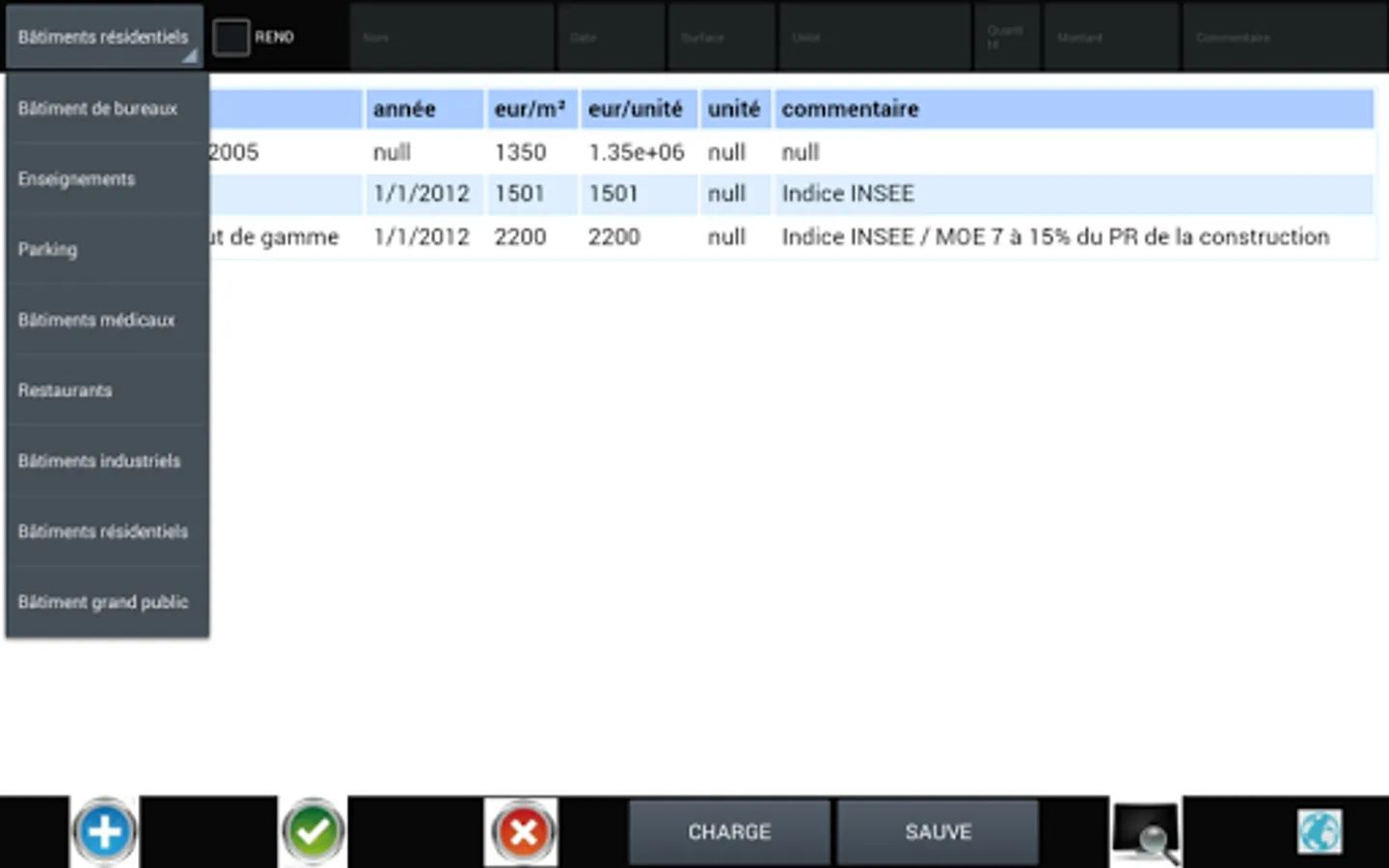Choose Enseignements in the dropdown
The image size is (1389, 868).
(x=107, y=179)
